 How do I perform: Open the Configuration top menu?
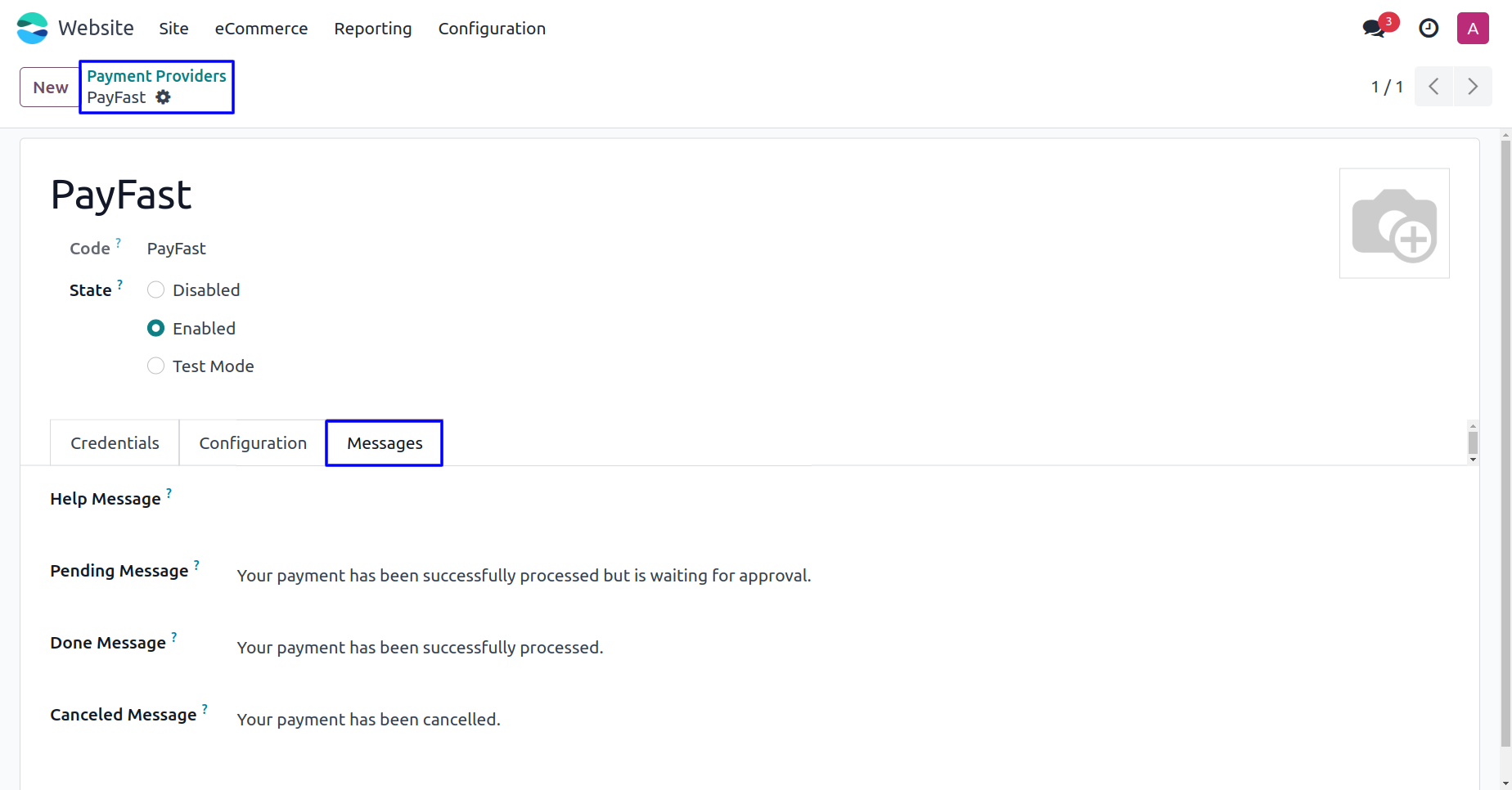pyautogui.click(x=492, y=29)
